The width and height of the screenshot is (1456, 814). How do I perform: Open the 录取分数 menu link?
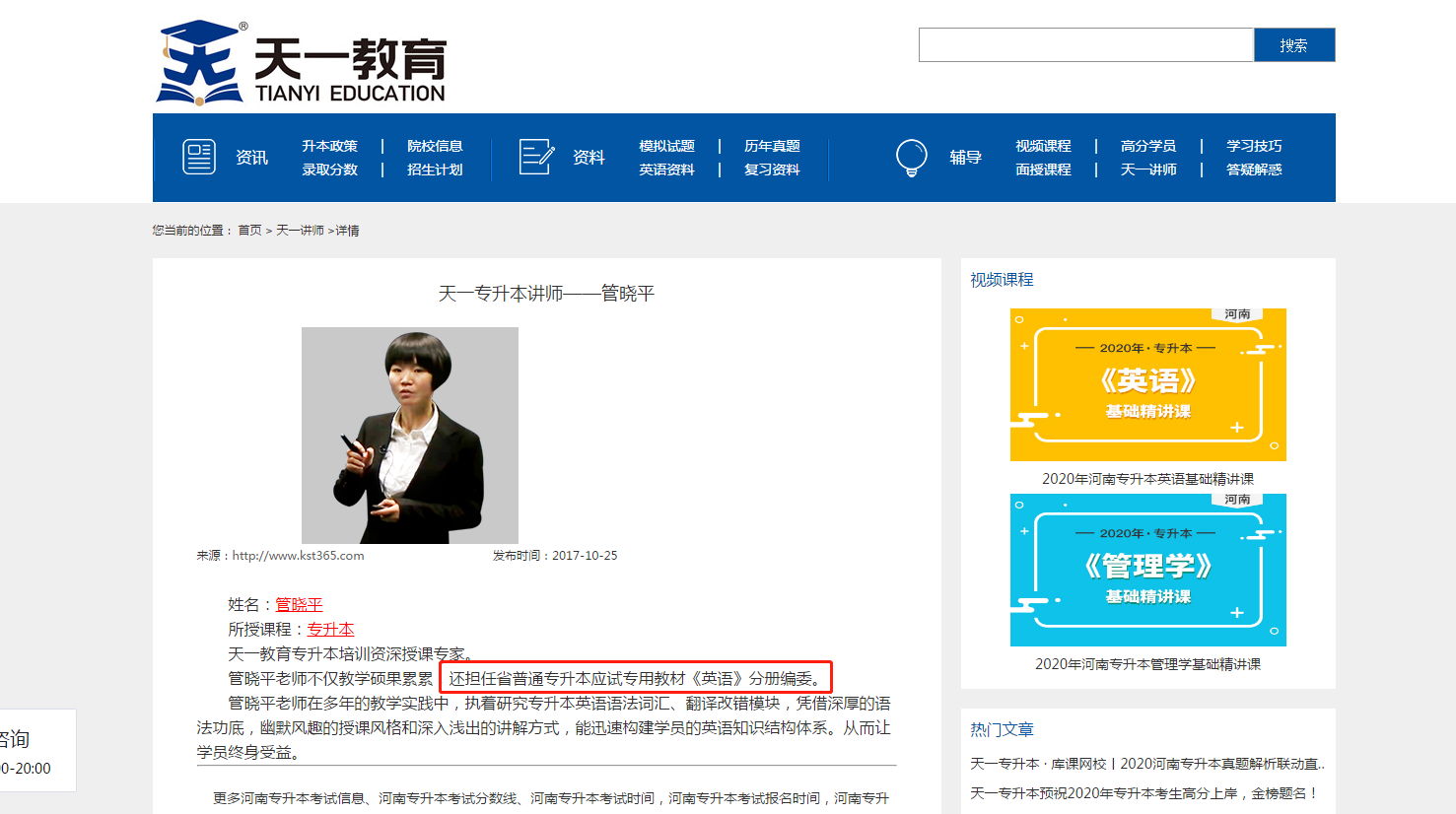point(329,170)
